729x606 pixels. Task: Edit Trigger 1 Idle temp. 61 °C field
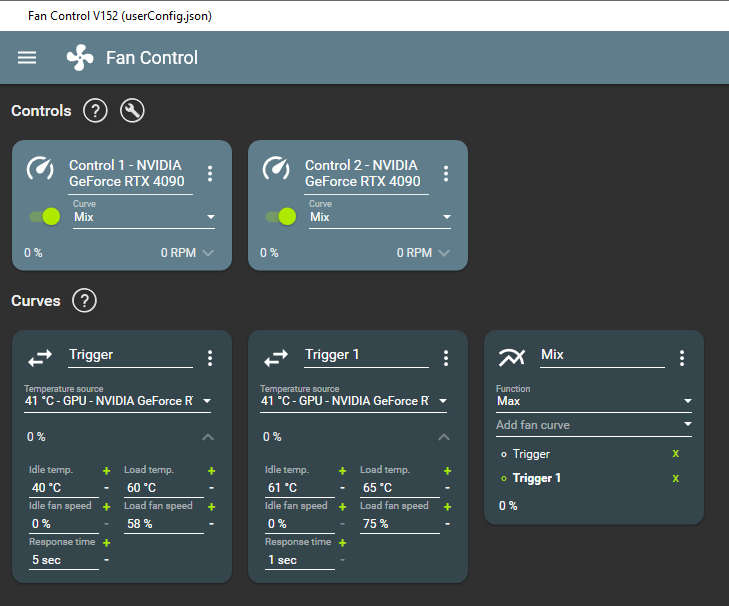point(300,488)
